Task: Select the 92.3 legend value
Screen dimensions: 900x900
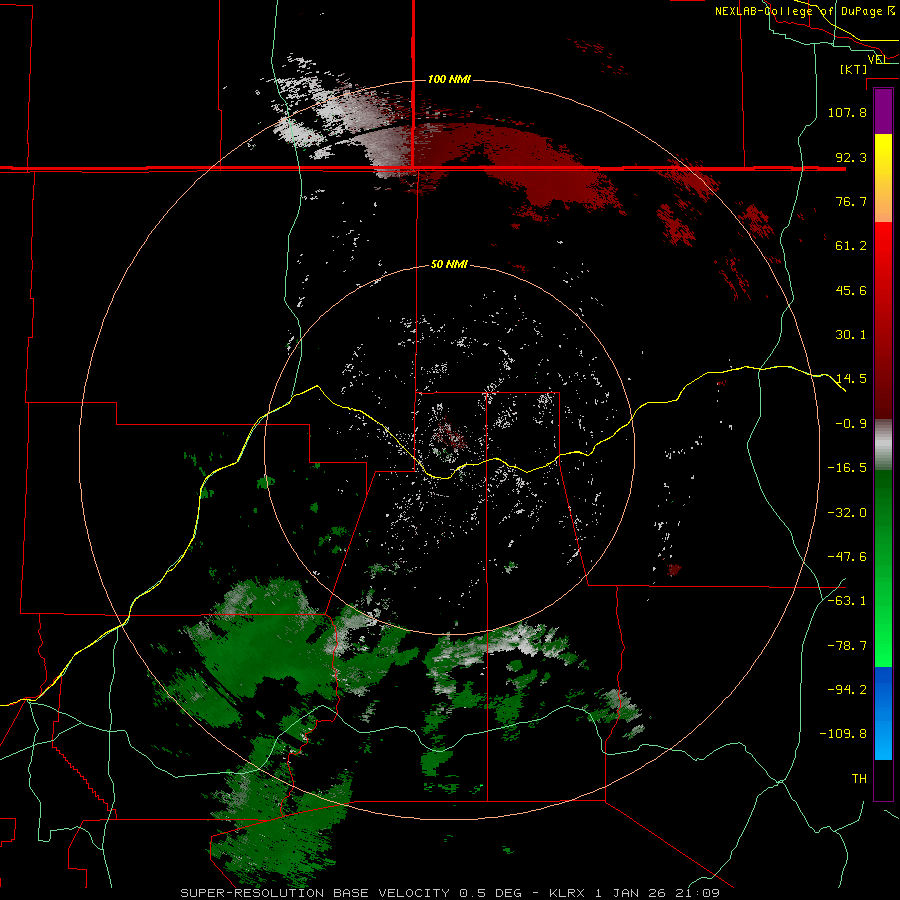Action: pos(851,157)
